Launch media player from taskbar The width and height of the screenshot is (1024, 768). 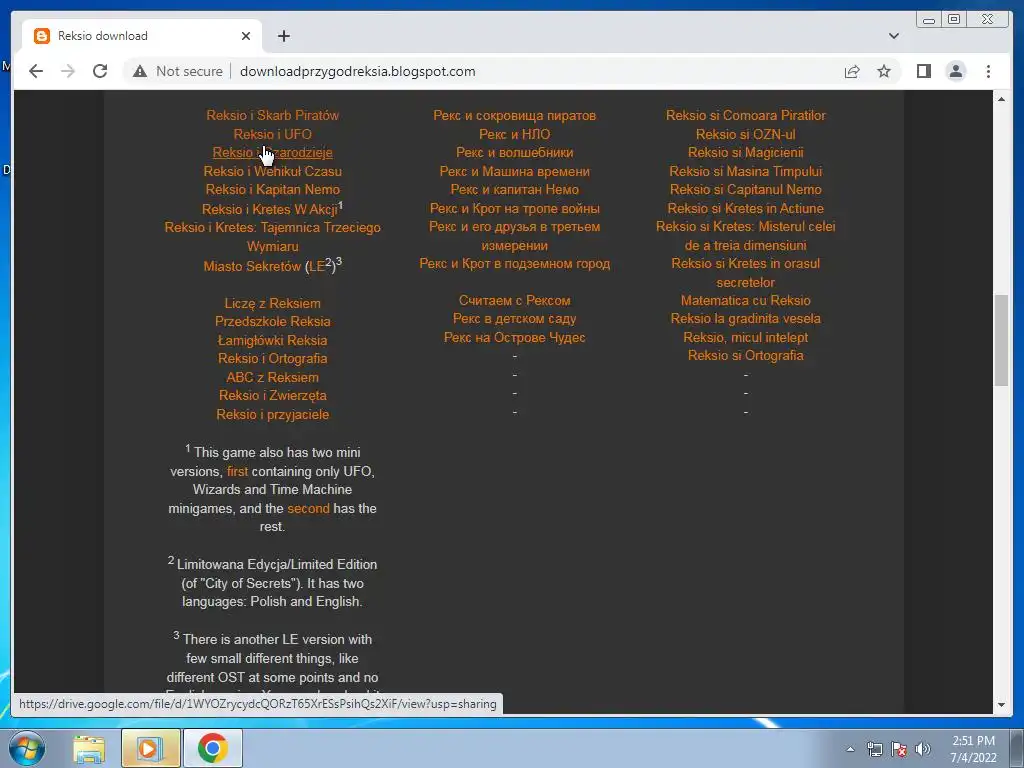tap(150, 748)
